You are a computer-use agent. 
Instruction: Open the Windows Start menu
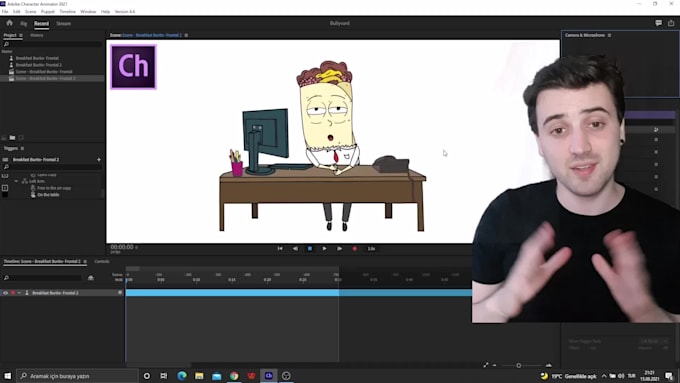pyautogui.click(x=7, y=376)
